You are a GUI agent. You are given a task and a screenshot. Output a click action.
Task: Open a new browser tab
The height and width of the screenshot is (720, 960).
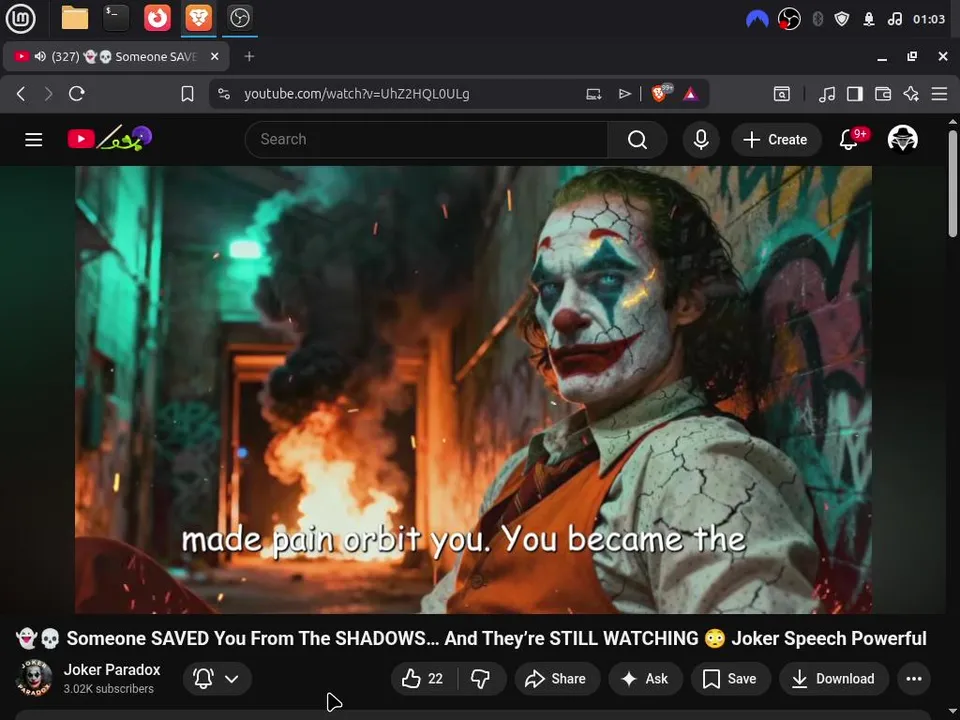(249, 57)
